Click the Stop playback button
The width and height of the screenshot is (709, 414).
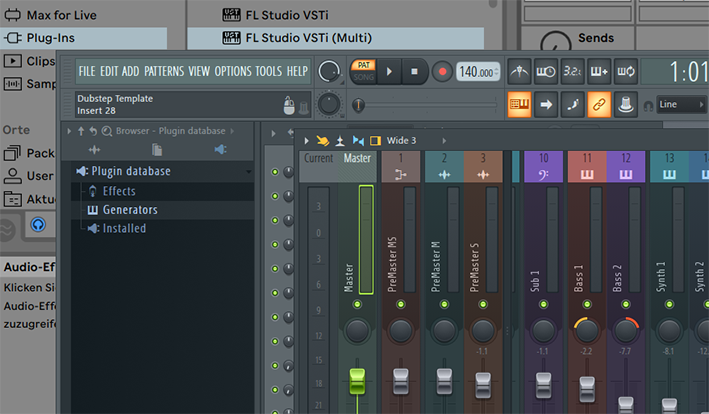pos(415,71)
